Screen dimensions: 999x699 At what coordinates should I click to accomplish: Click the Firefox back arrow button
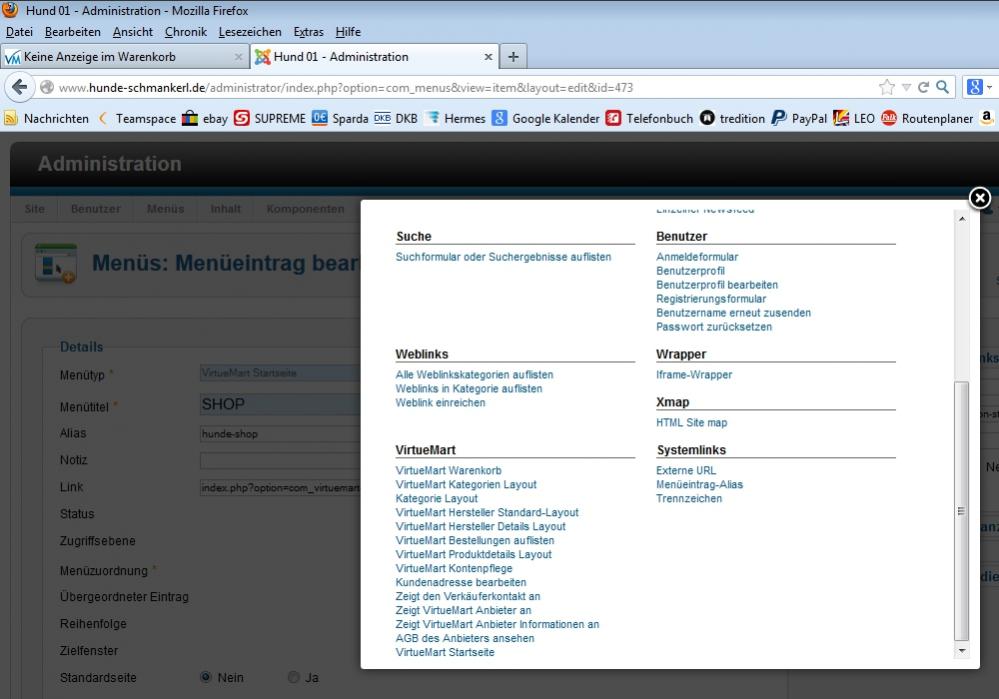click(19, 87)
